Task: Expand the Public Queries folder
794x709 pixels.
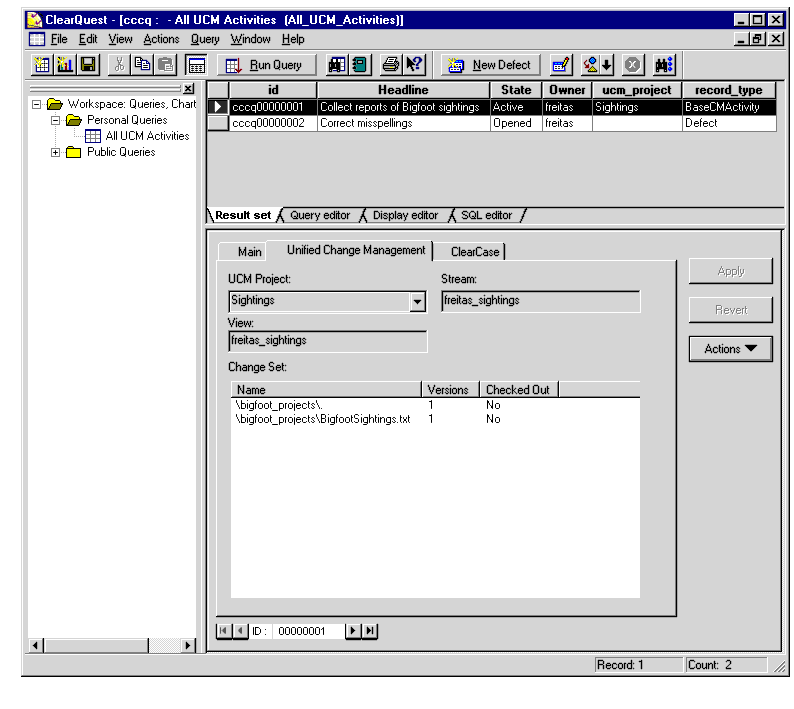Action: tap(56, 152)
